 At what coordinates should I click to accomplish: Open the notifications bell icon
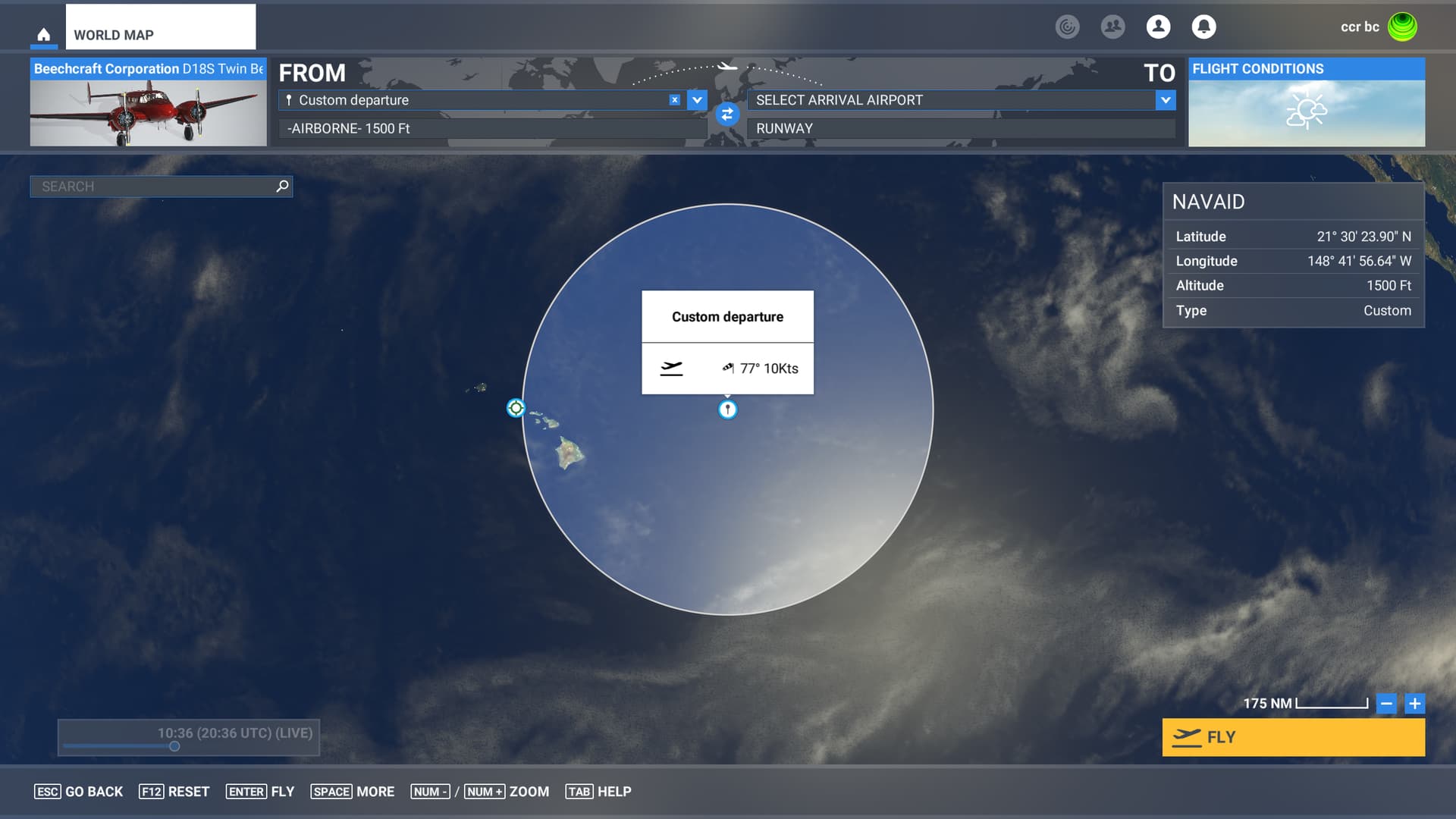(1203, 27)
